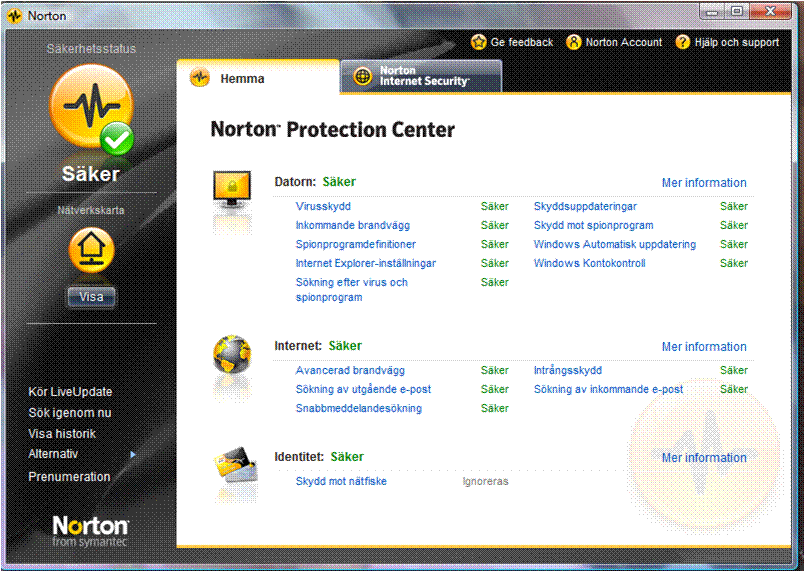Screen dimensions: 805x572
Task: Click the Internet: Säker heading
Action: click(x=318, y=346)
